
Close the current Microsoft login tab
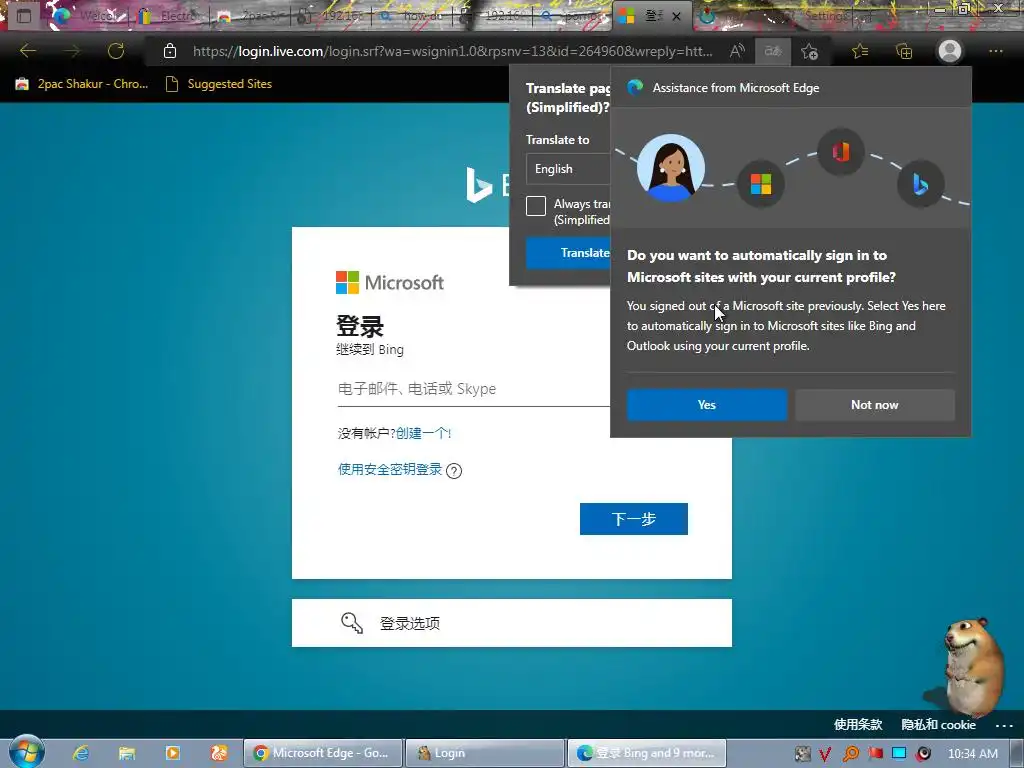[x=677, y=16]
